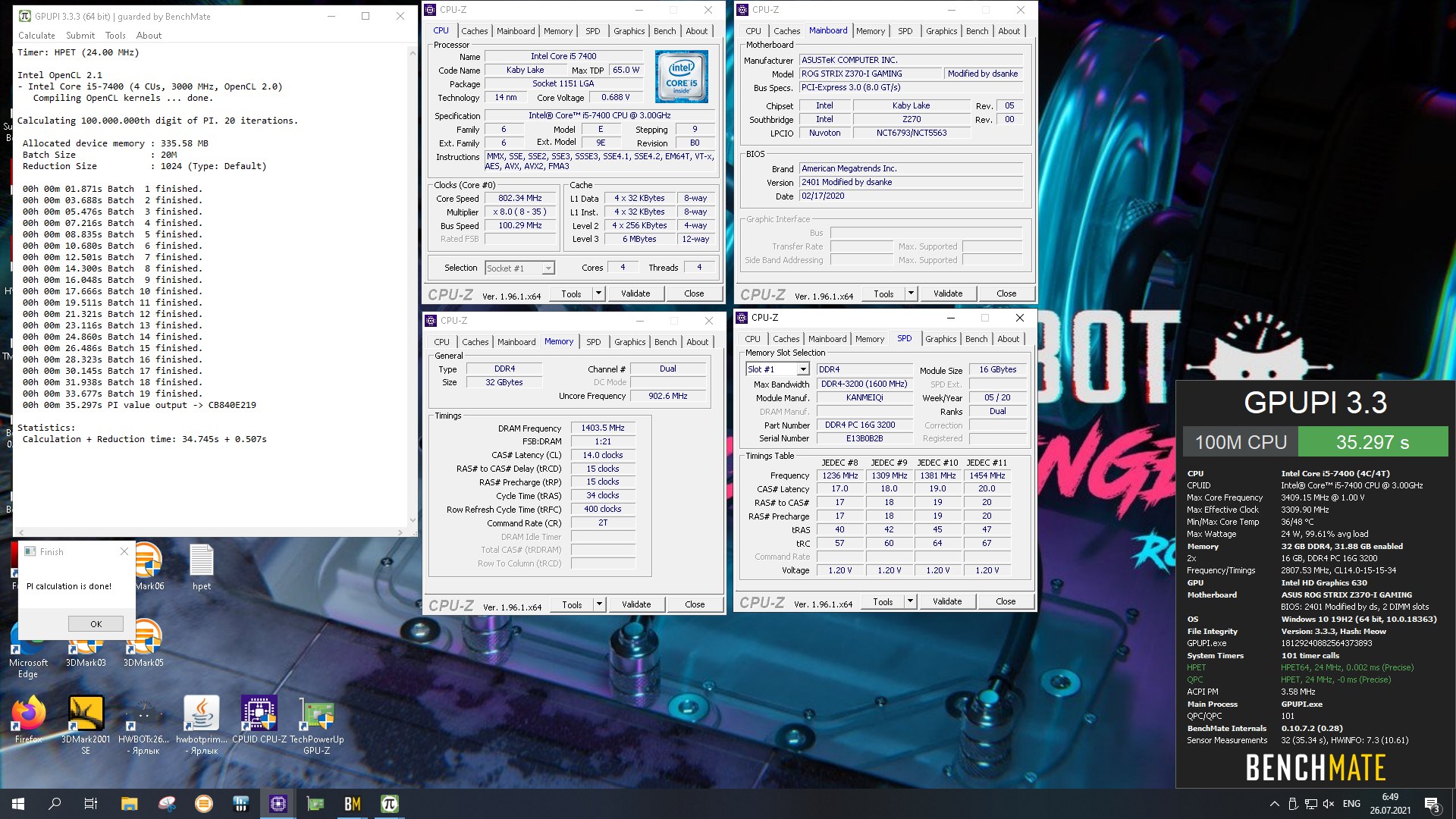Switch to Graphics tab in Mainboard window

coord(941,31)
